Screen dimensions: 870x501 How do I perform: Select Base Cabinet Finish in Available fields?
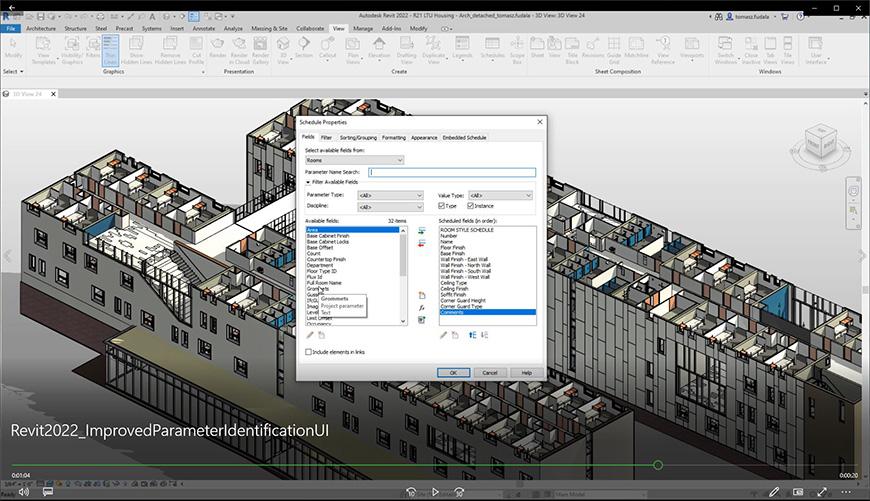327,236
